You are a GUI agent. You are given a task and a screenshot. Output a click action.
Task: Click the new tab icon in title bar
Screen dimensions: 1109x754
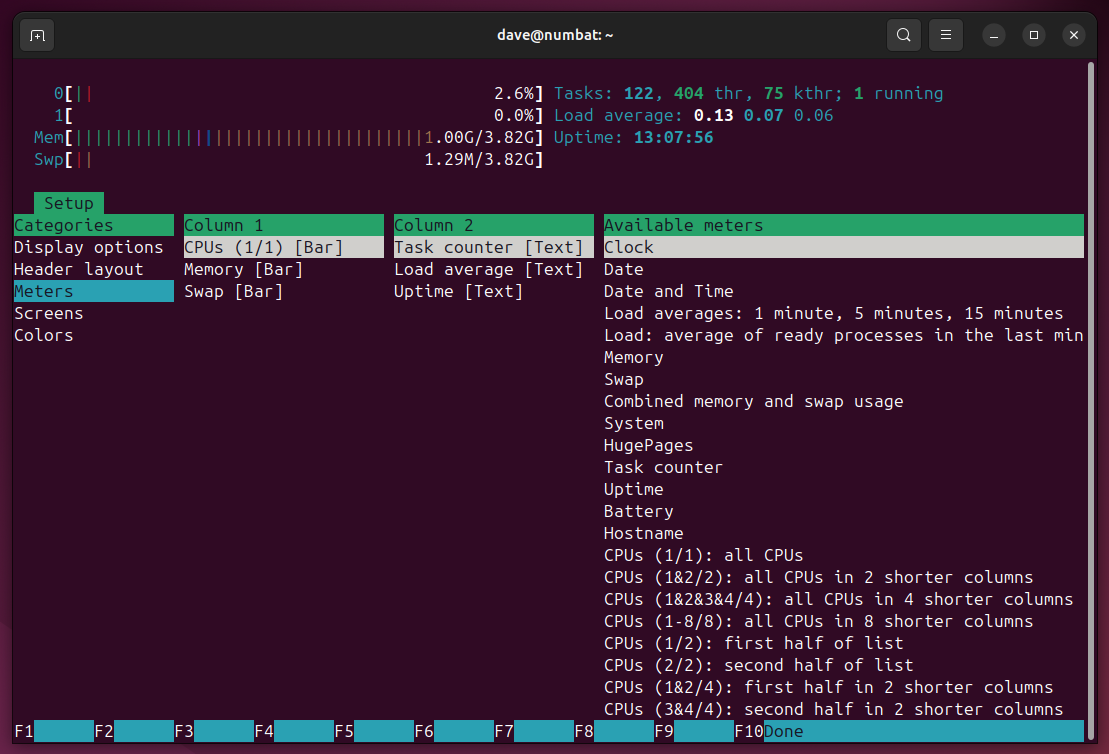pos(37,35)
